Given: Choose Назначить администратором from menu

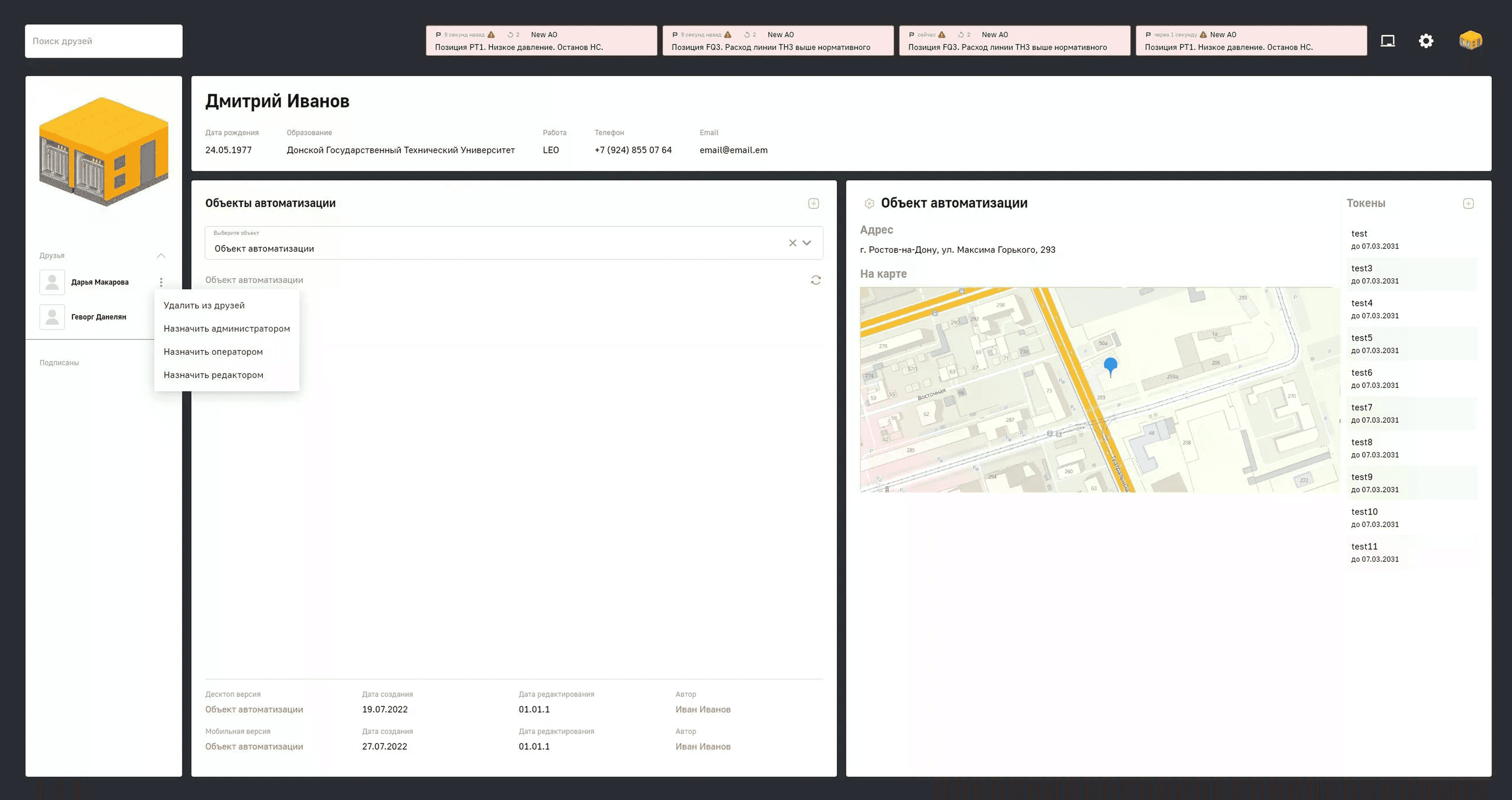Looking at the screenshot, I should (x=226, y=329).
